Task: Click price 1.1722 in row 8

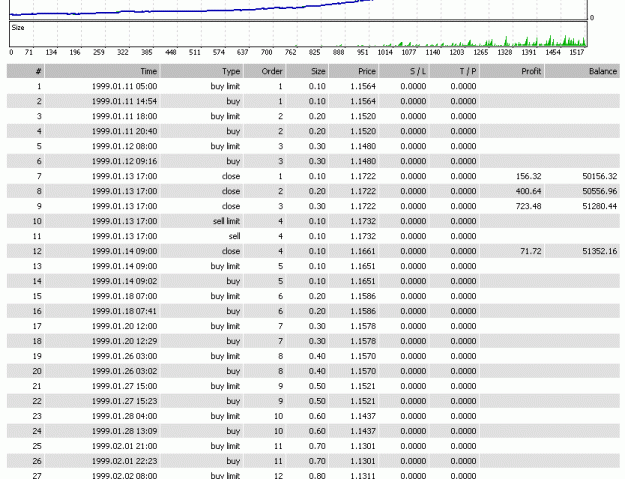Action: pyautogui.click(x=363, y=191)
